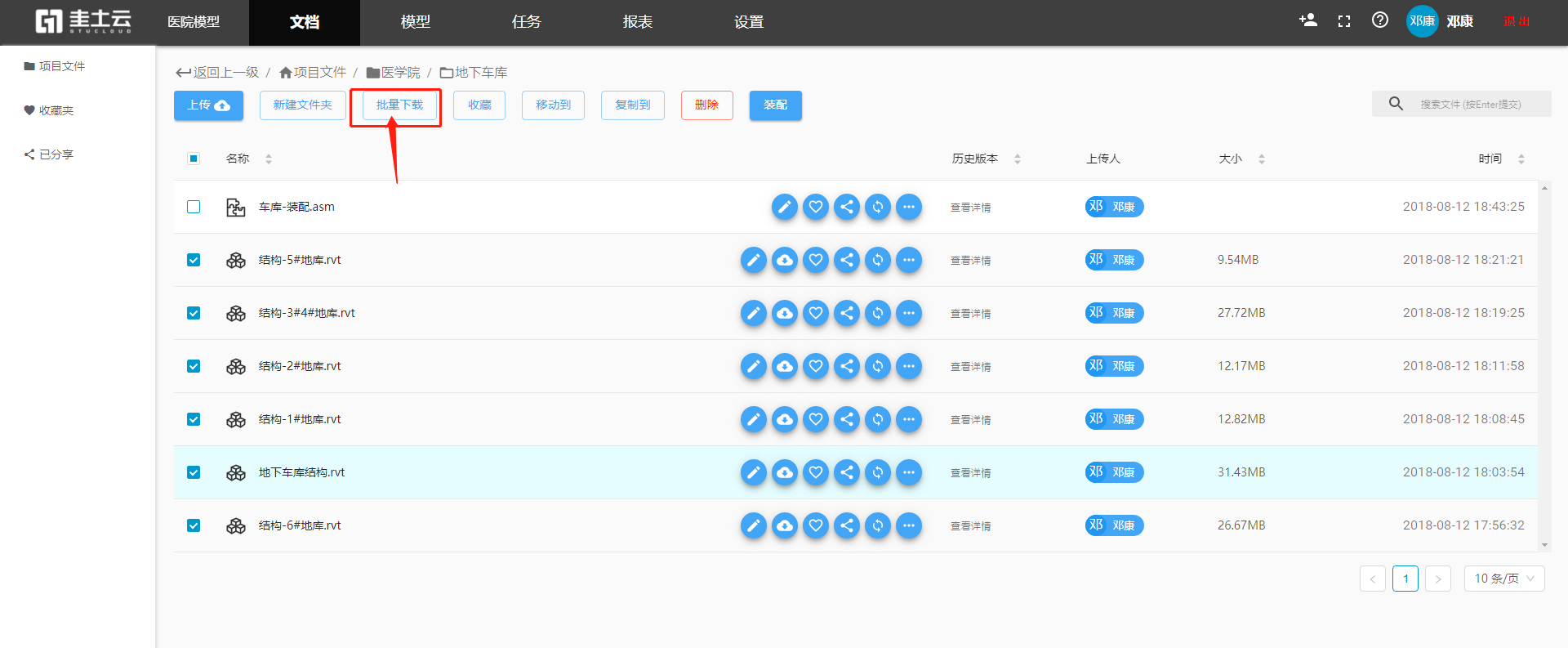Screen dimensions: 1568x648
Task: Favorite the file 车库-装配.asm with heart icon
Action: coord(816,207)
